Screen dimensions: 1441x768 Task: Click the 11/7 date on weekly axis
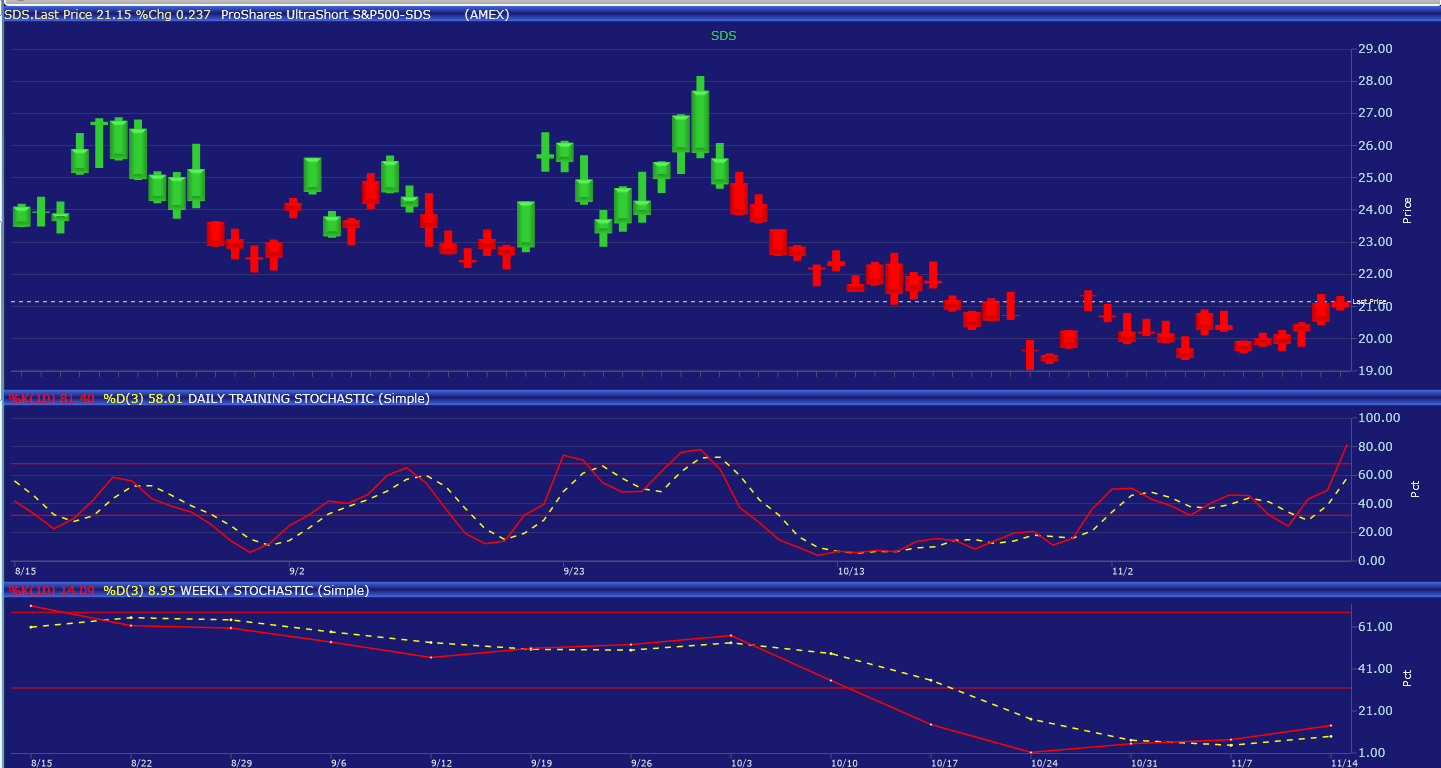coord(1242,763)
